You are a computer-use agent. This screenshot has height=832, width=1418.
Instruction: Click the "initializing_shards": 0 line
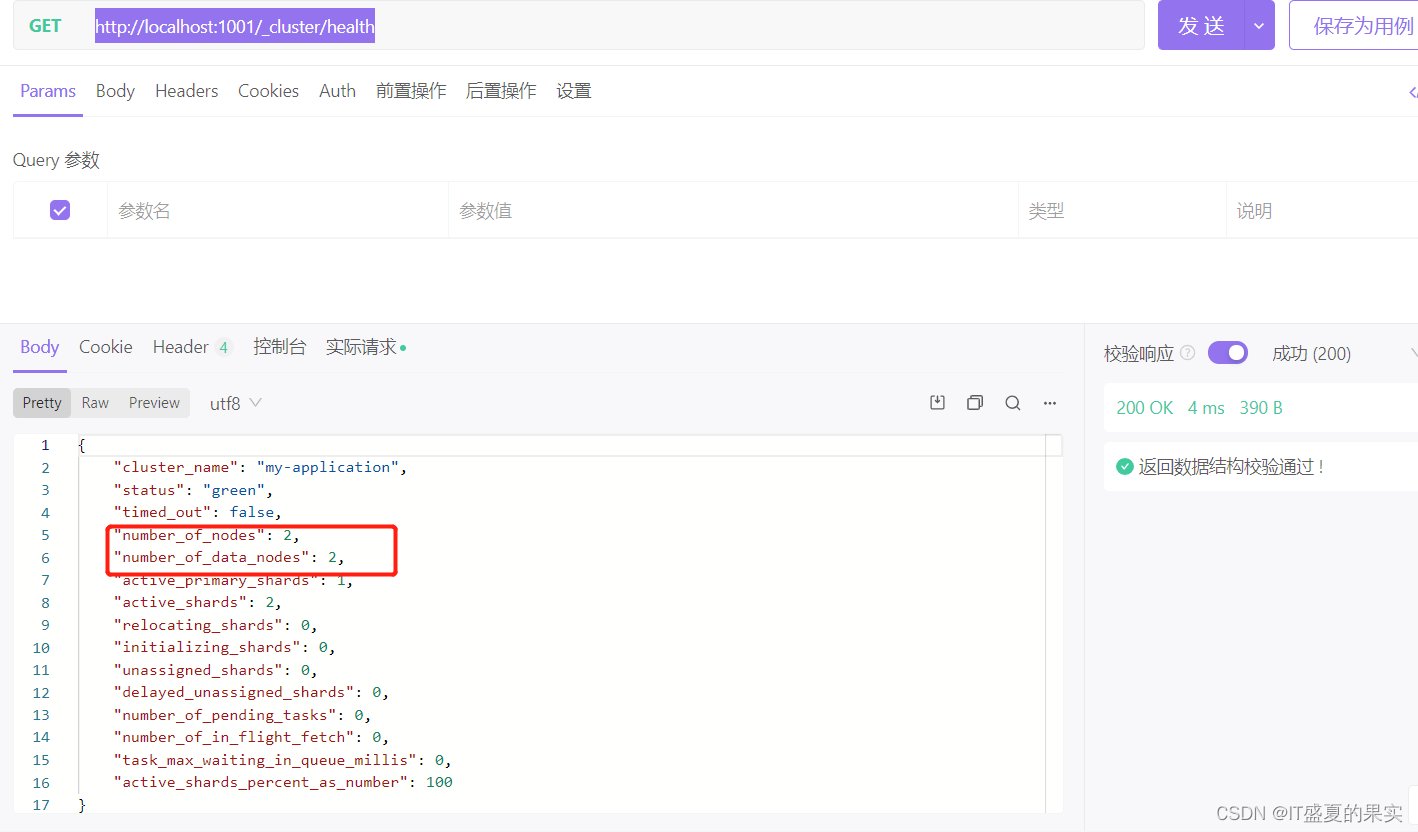[225, 647]
